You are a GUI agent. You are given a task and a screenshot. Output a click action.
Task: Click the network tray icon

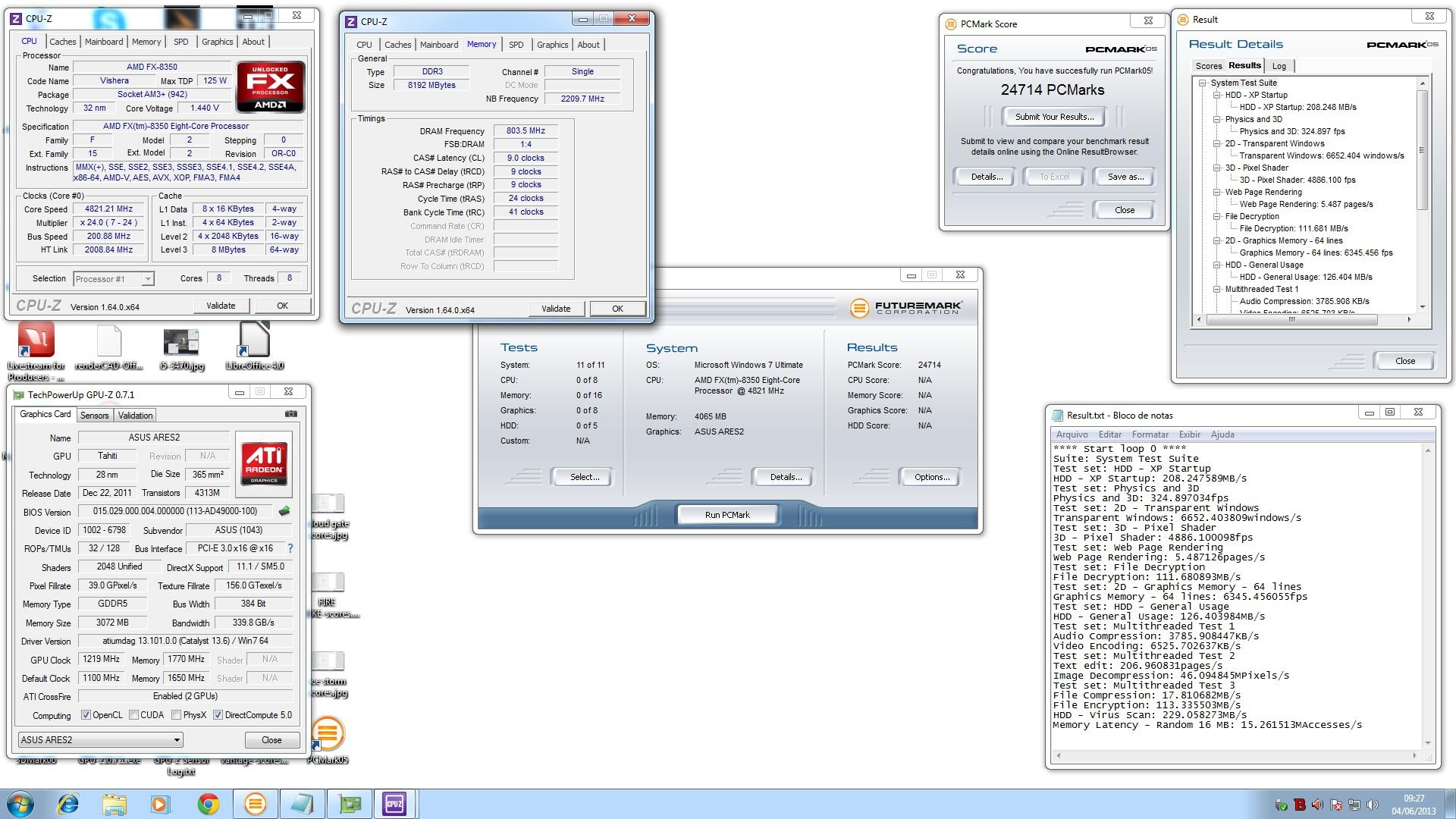pyautogui.click(x=1354, y=805)
